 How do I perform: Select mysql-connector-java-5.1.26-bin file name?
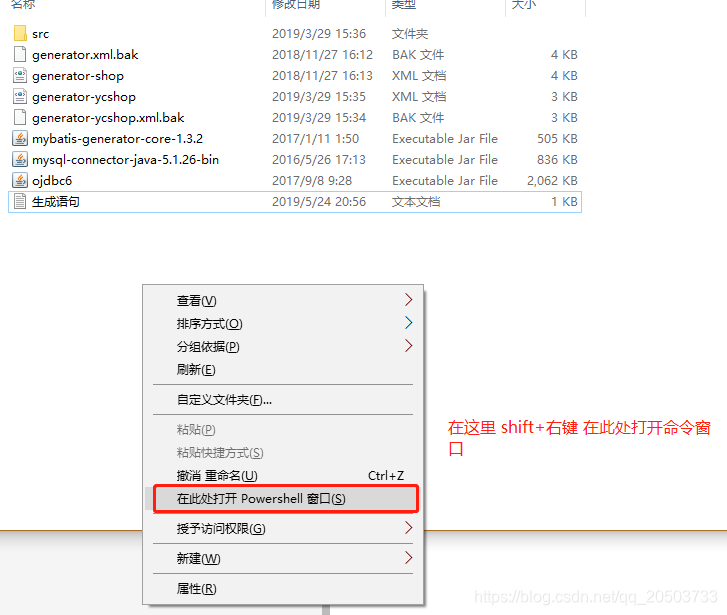[125, 160]
